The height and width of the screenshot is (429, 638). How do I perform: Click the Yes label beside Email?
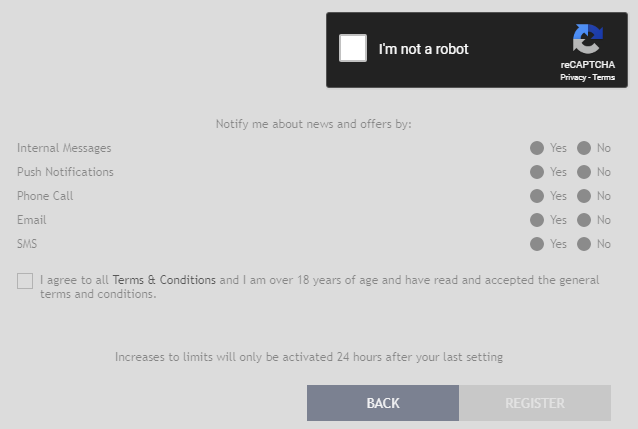tap(558, 220)
